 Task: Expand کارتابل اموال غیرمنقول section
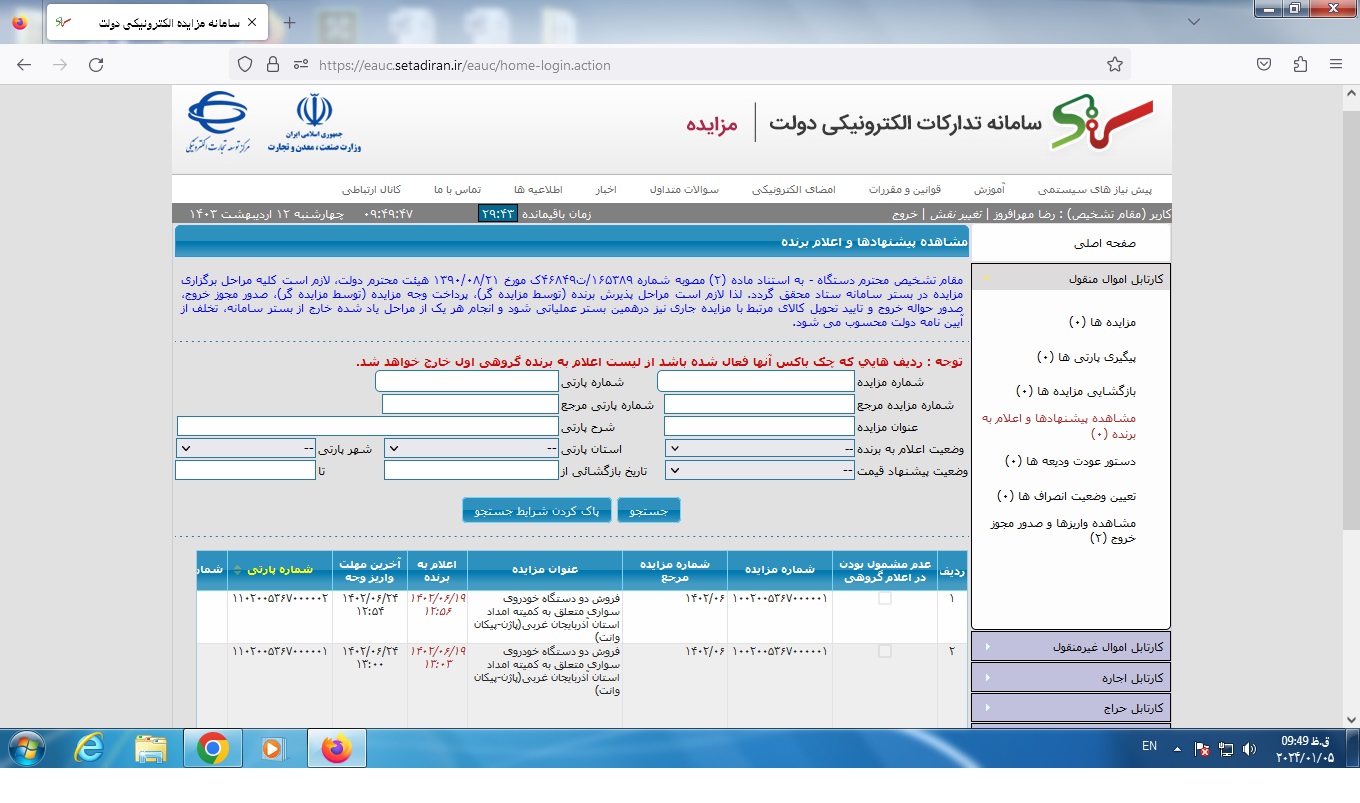[x=1070, y=647]
